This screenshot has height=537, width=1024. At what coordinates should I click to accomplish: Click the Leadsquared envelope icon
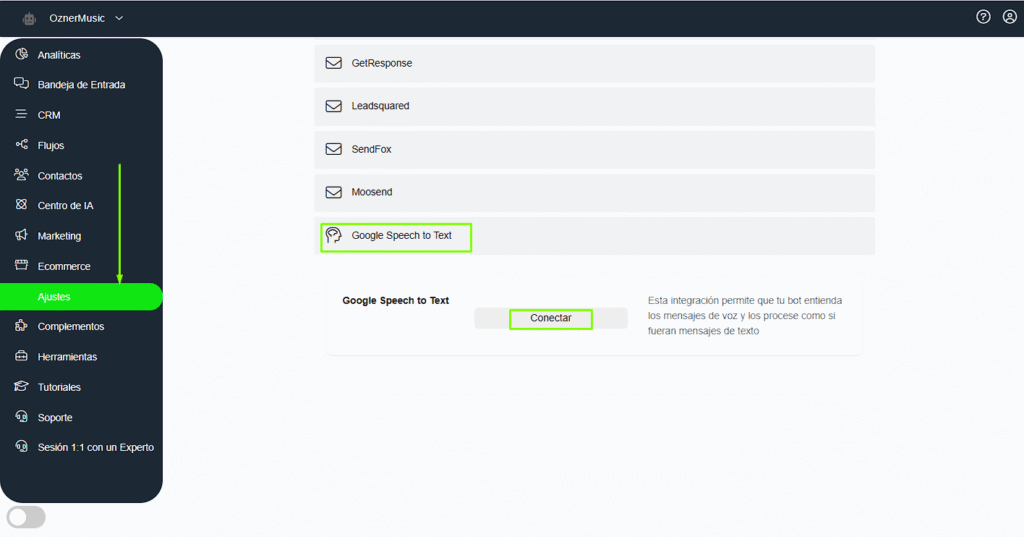click(334, 106)
